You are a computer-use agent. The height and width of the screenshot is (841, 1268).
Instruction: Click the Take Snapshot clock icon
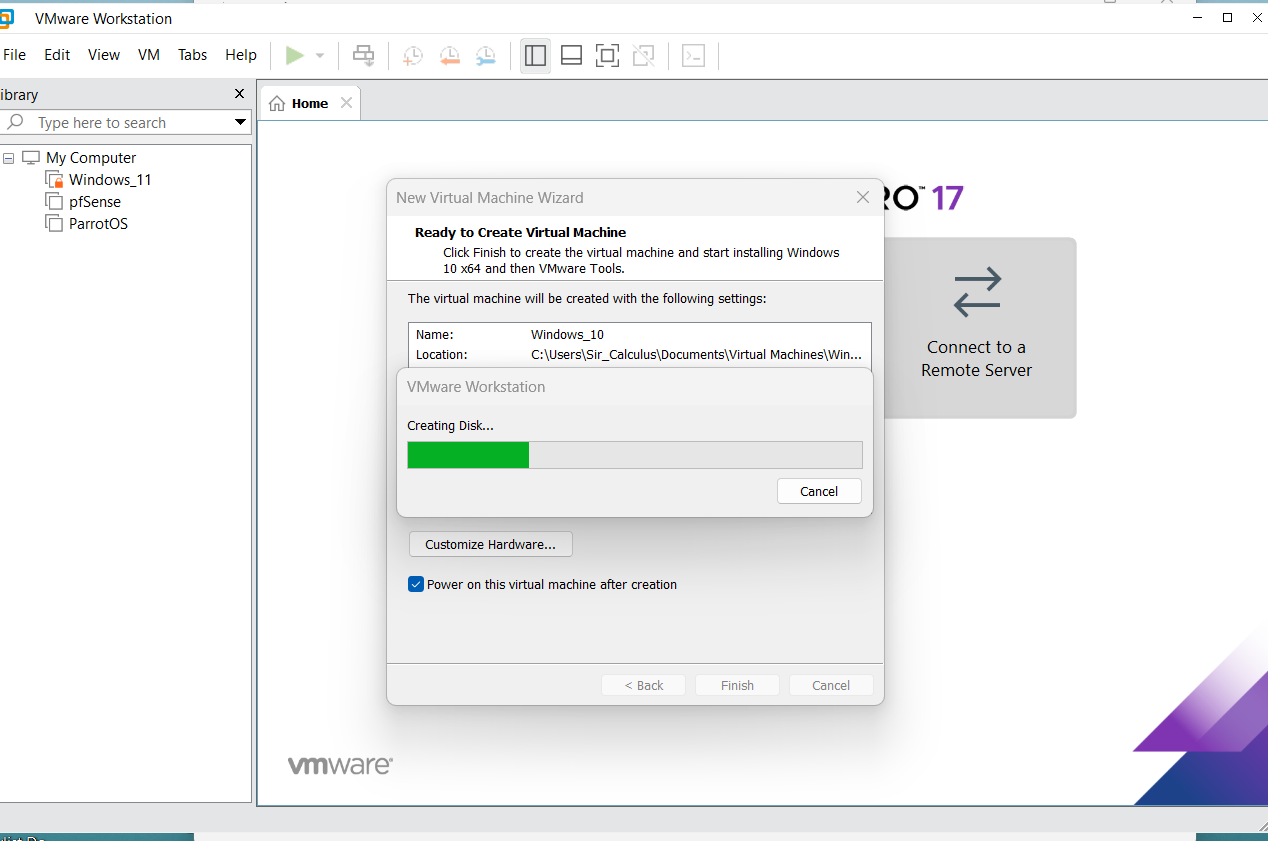(413, 56)
